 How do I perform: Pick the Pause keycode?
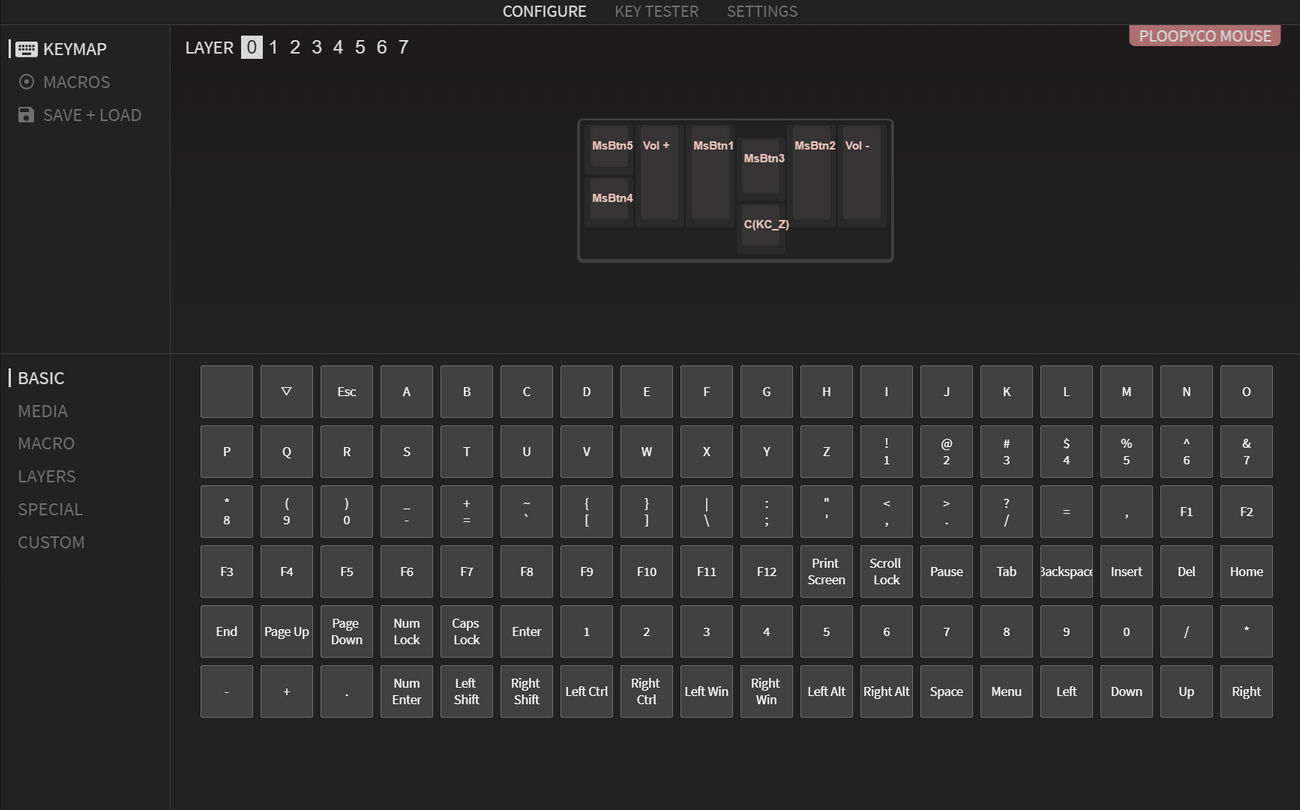pos(946,571)
